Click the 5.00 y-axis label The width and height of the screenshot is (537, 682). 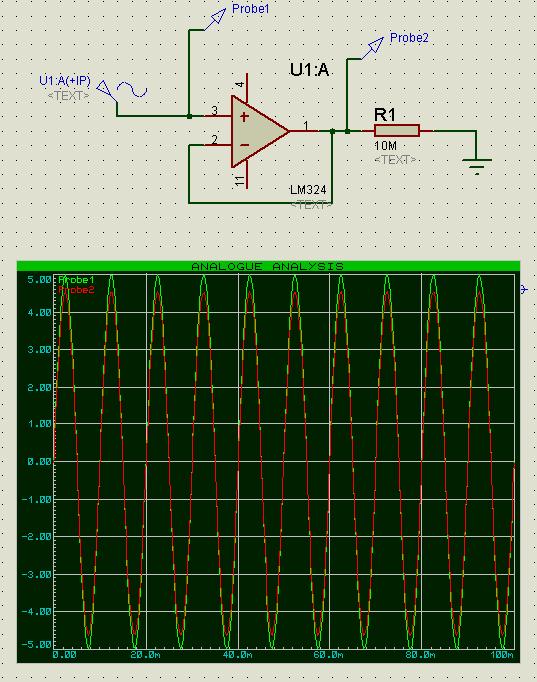click(39, 280)
